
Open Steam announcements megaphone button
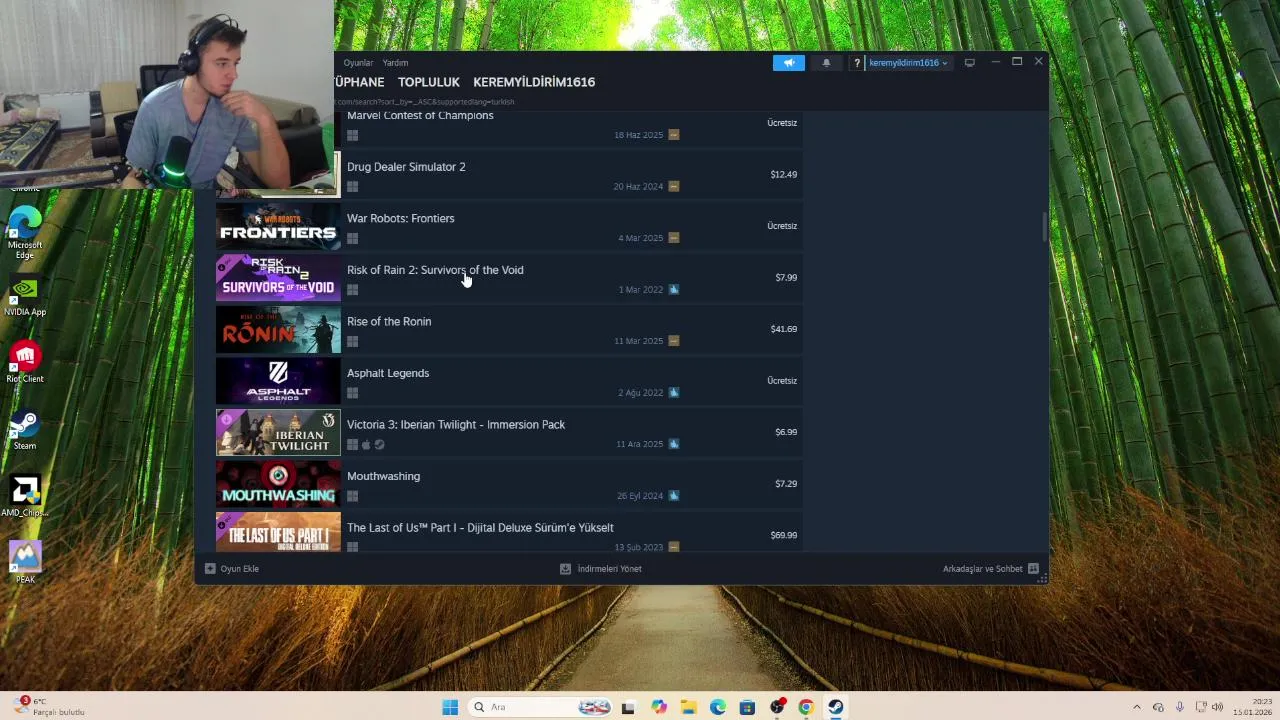[x=788, y=63]
